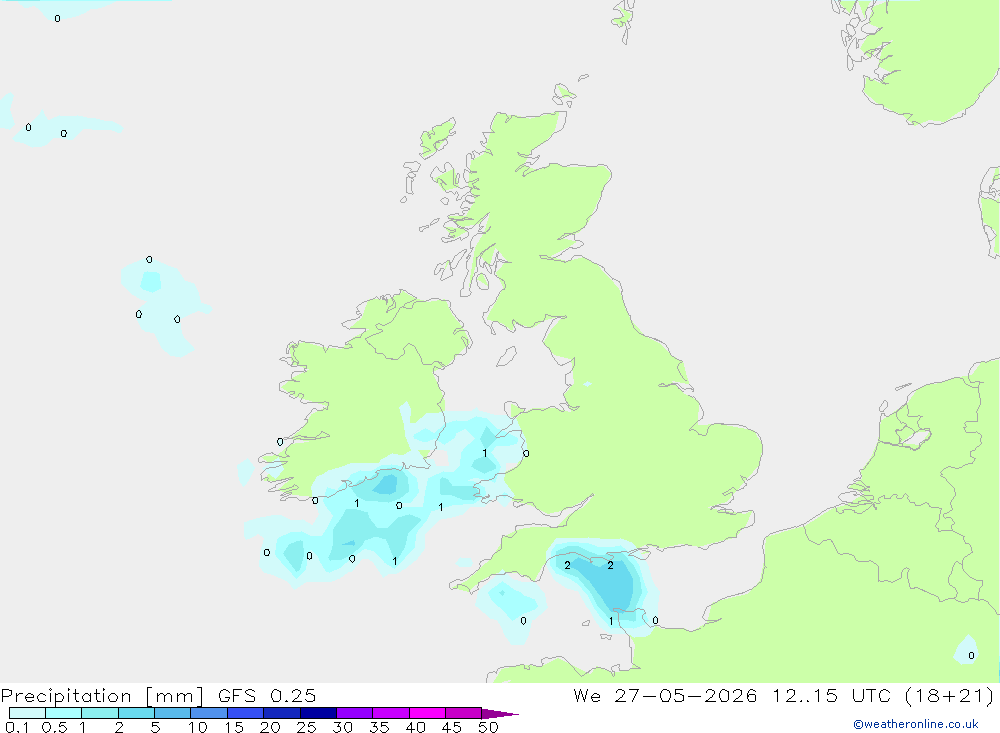Click the '0' value over continental Europe, bottom right
The width and height of the screenshot is (1000, 733).
[x=971, y=655]
